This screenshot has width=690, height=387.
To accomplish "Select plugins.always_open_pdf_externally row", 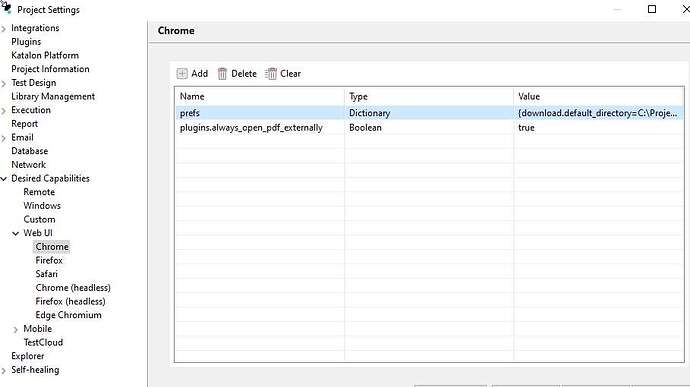I will click(x=429, y=128).
